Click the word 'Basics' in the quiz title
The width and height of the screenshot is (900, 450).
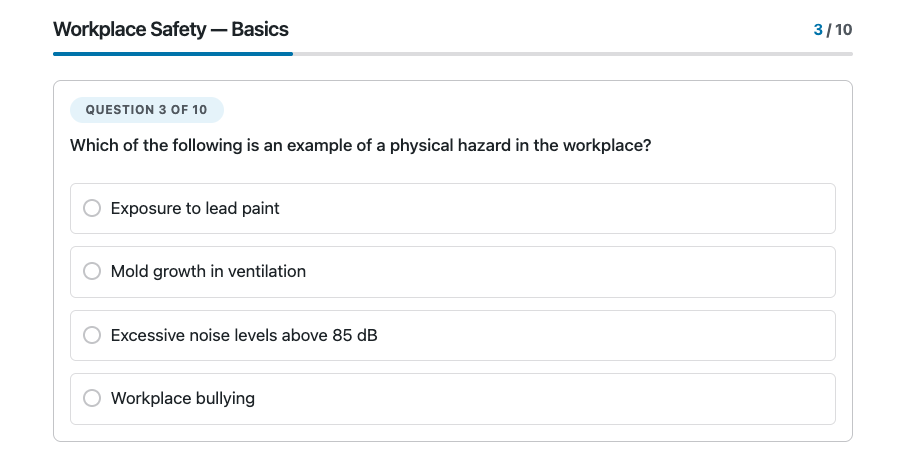[x=260, y=29]
